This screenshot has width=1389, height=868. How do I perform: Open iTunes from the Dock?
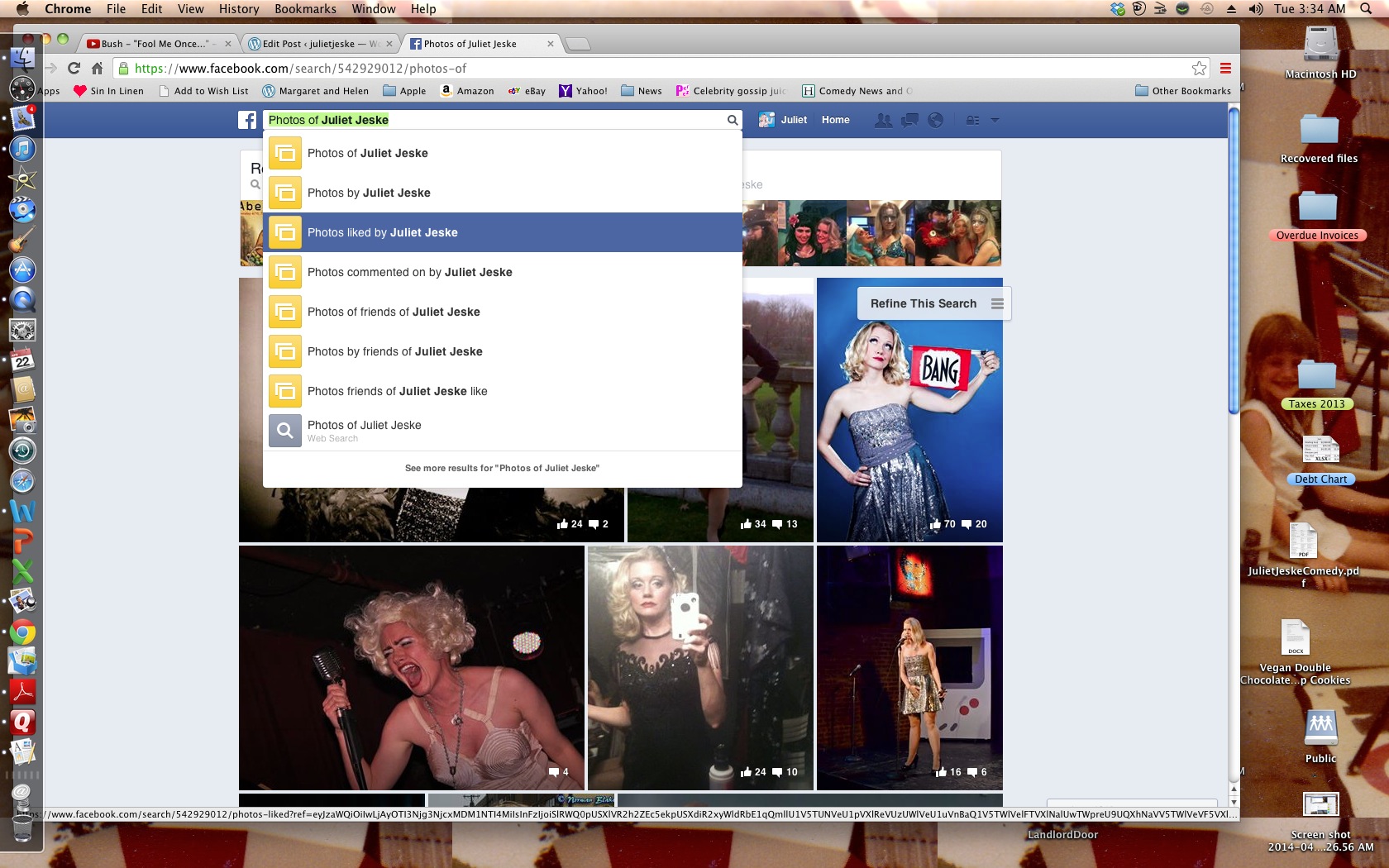coord(22,149)
